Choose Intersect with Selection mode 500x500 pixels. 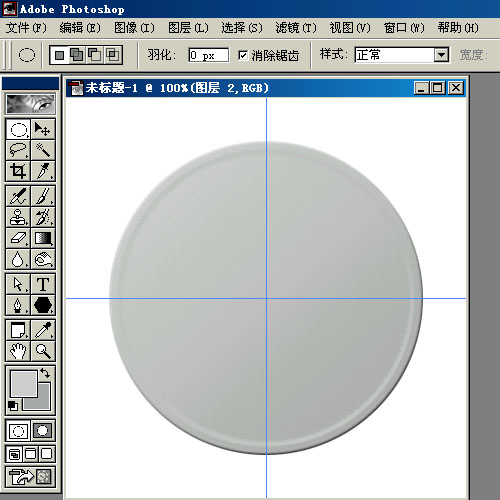113,55
